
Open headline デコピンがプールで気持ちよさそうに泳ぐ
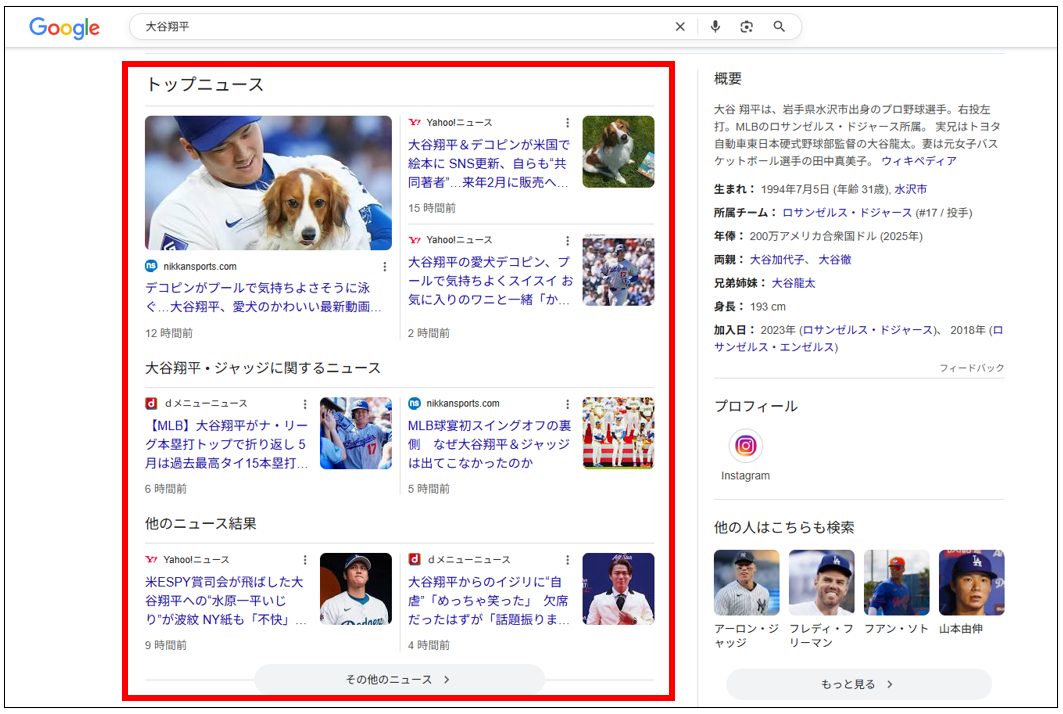coord(263,297)
